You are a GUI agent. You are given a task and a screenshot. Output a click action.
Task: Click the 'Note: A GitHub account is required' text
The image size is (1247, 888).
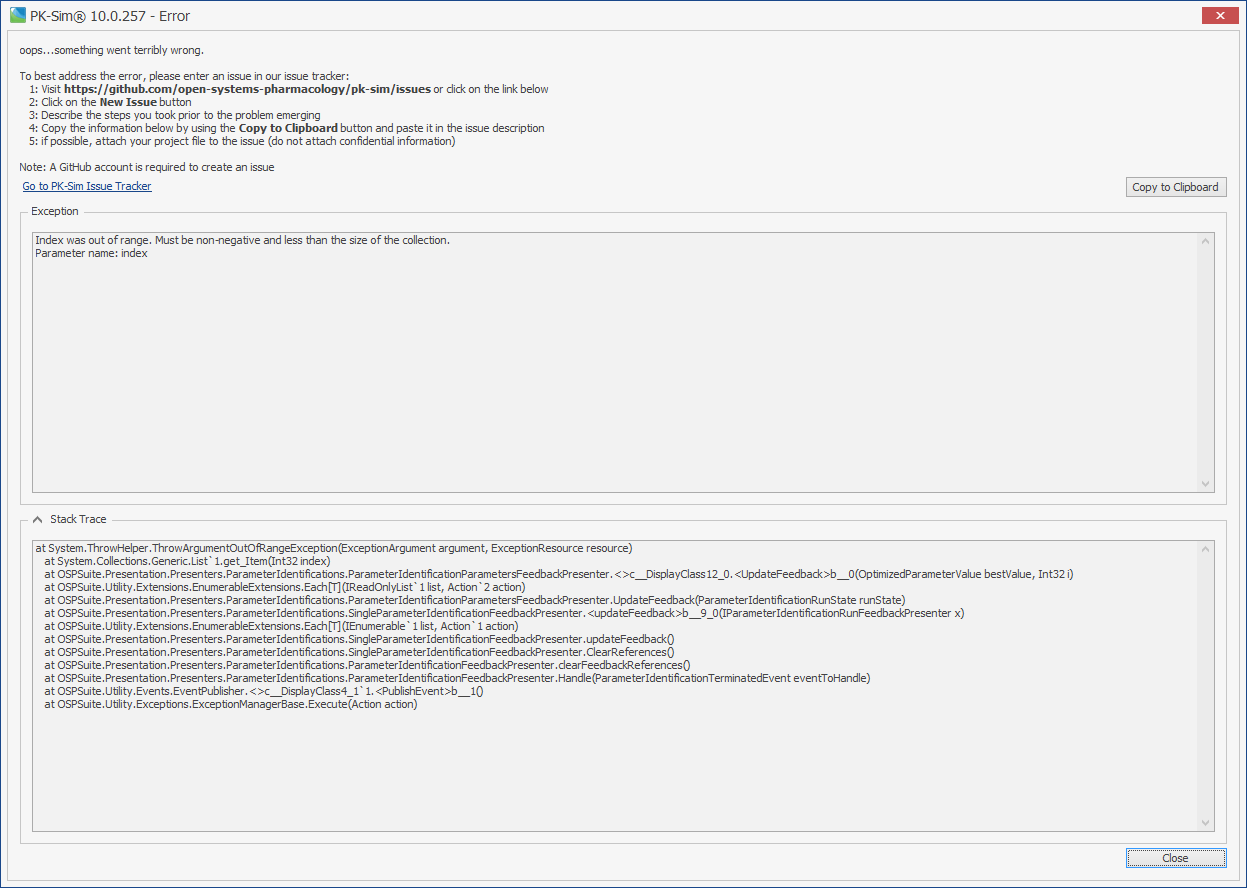click(x=147, y=167)
